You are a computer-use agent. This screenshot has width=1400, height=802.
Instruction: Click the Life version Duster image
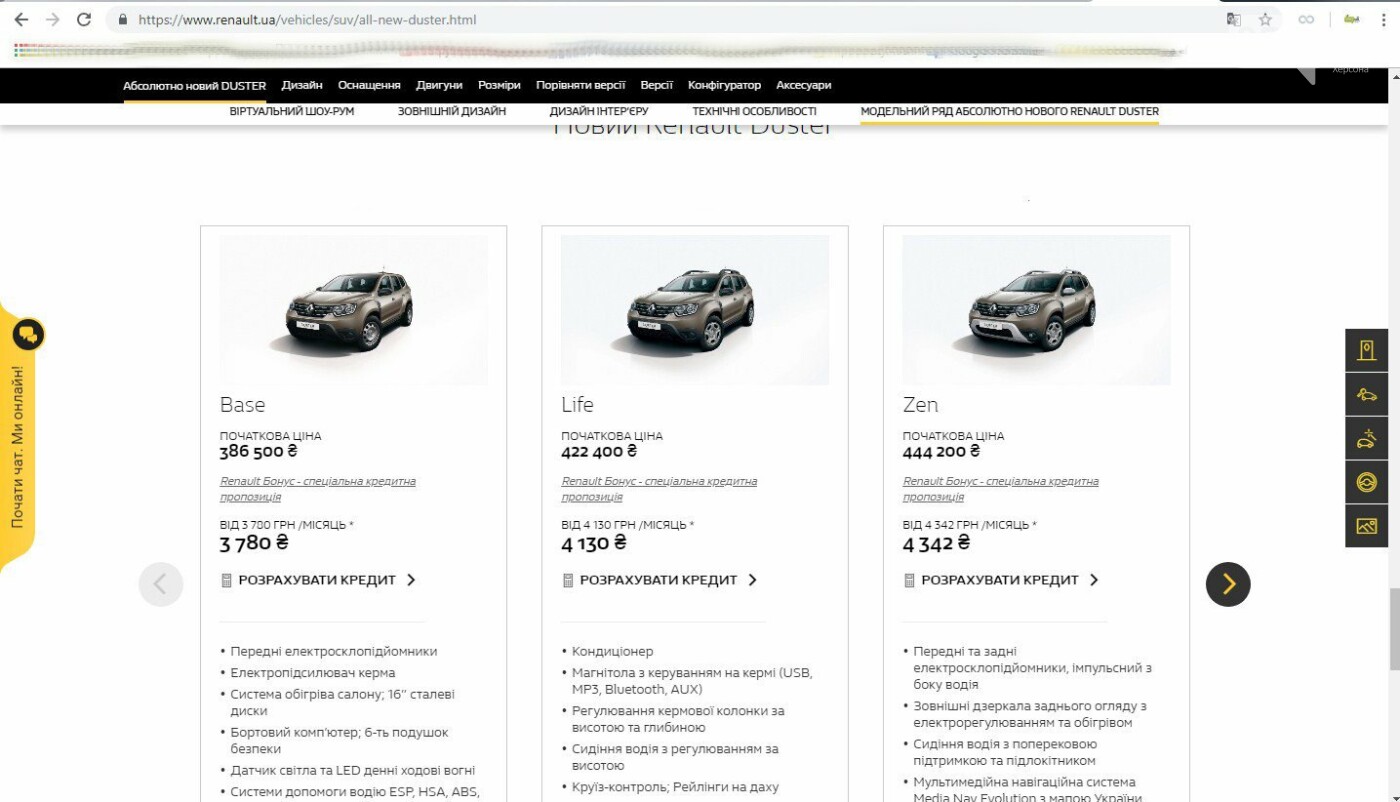pyautogui.click(x=695, y=310)
